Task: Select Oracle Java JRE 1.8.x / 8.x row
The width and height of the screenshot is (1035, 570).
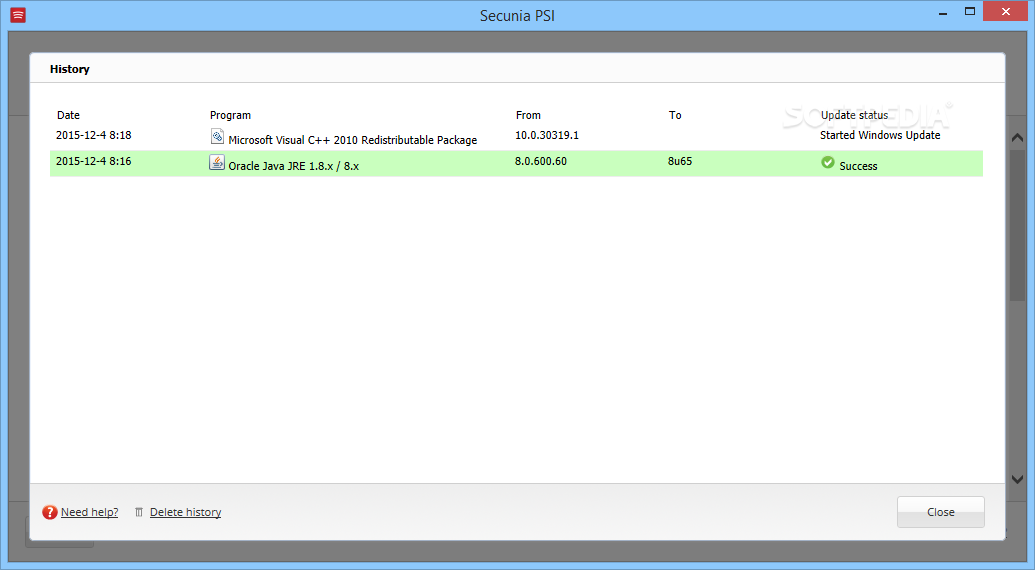Action: (516, 164)
